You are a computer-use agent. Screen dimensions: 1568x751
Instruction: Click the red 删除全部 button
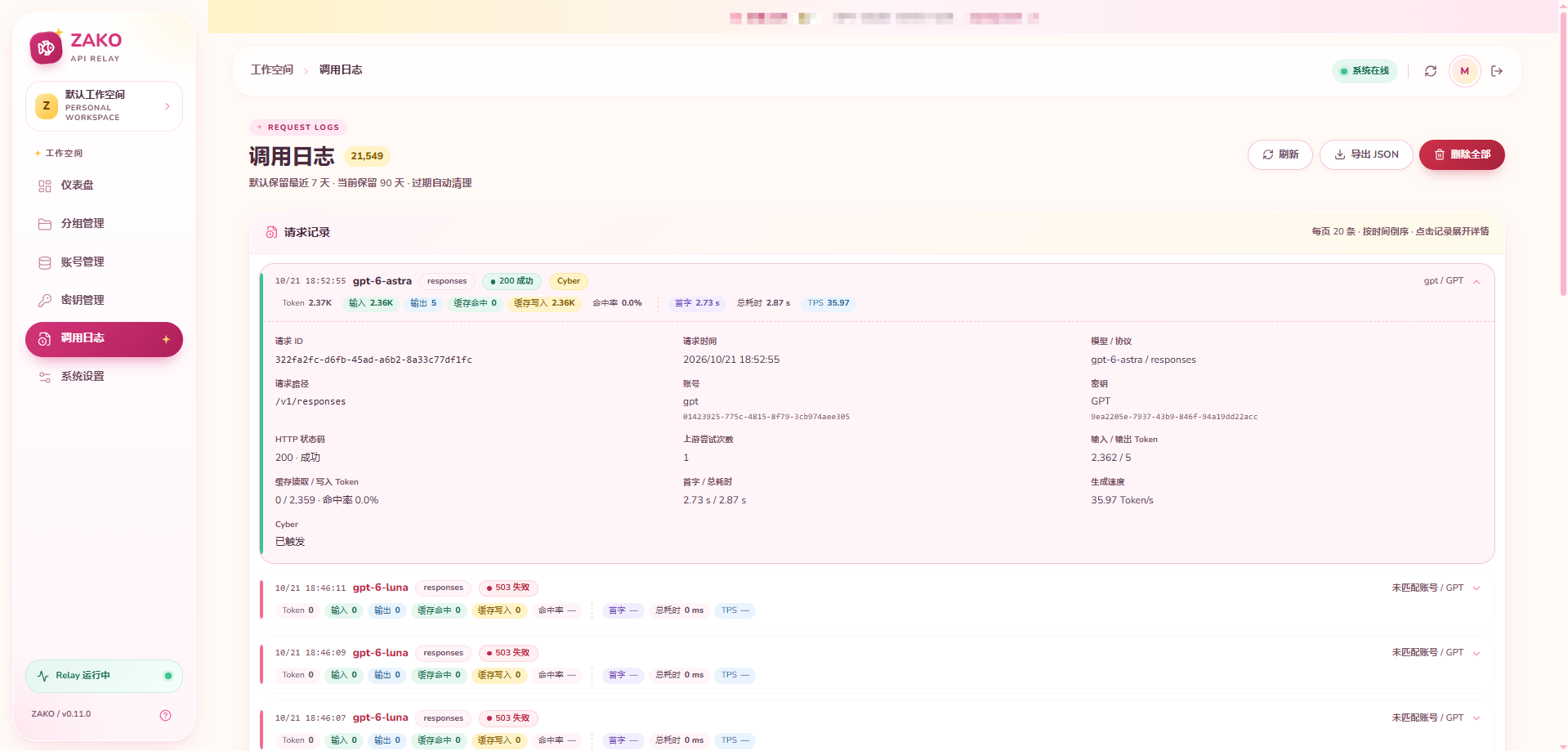pos(1462,154)
